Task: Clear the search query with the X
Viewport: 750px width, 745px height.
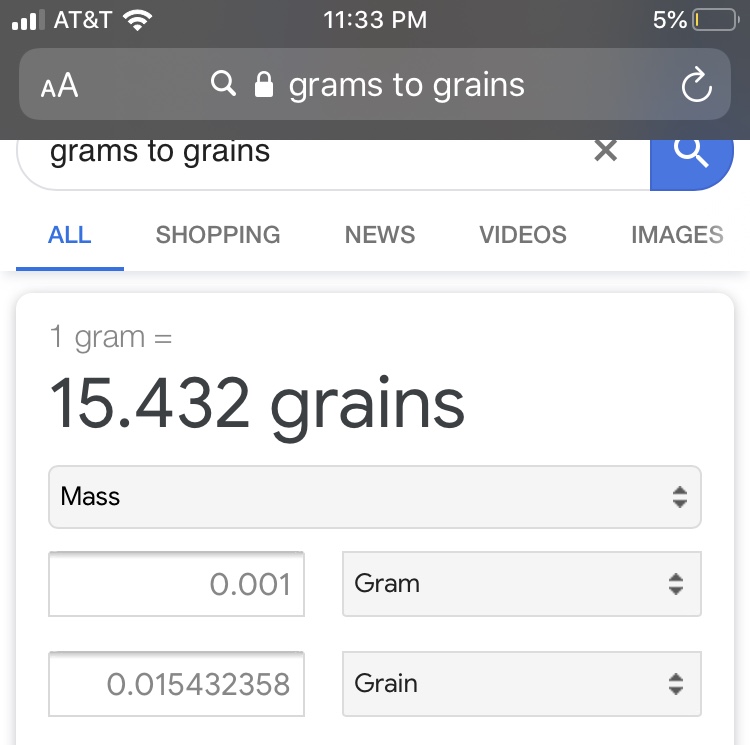Action: point(606,150)
